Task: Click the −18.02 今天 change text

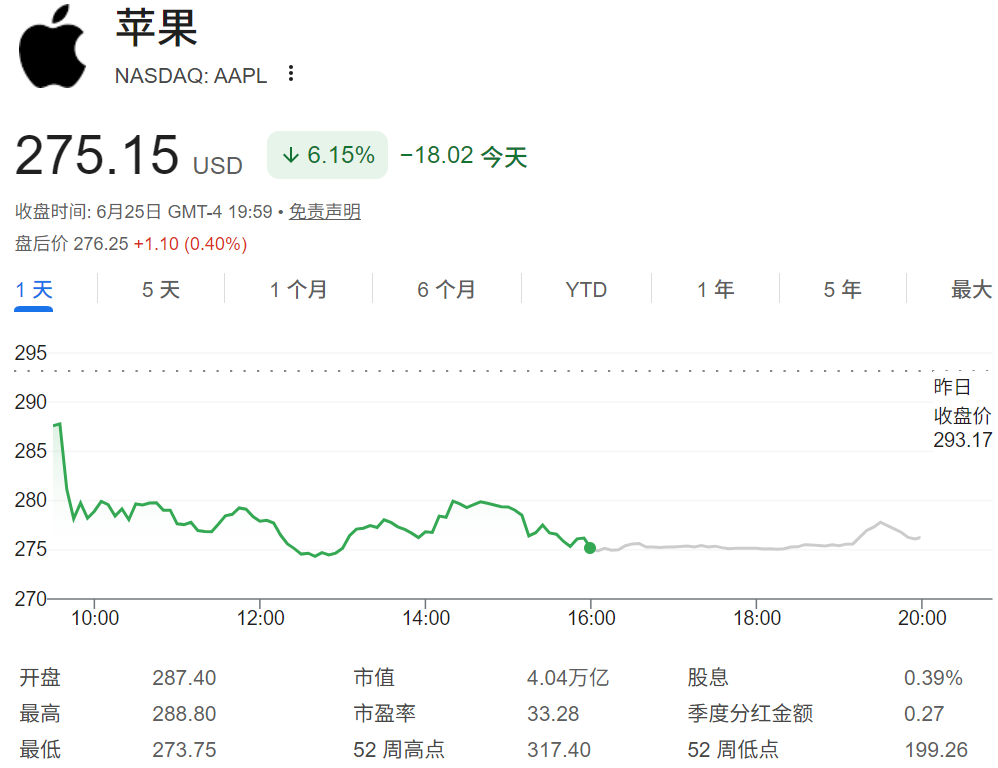Action: [464, 156]
